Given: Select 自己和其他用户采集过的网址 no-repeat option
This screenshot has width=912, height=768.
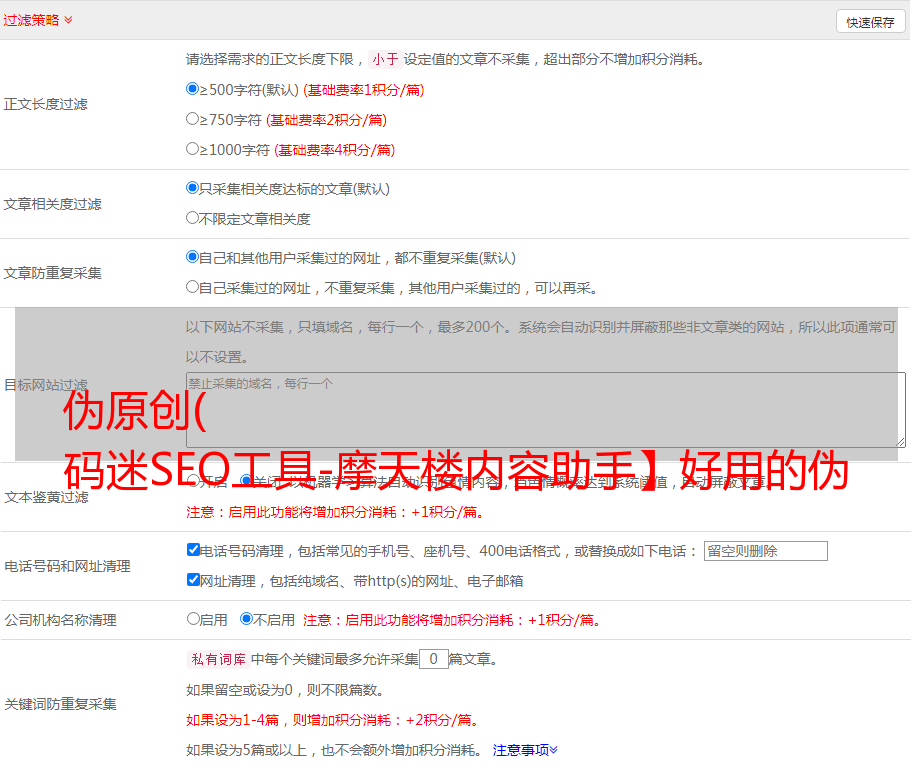Looking at the screenshot, I should click(192, 257).
